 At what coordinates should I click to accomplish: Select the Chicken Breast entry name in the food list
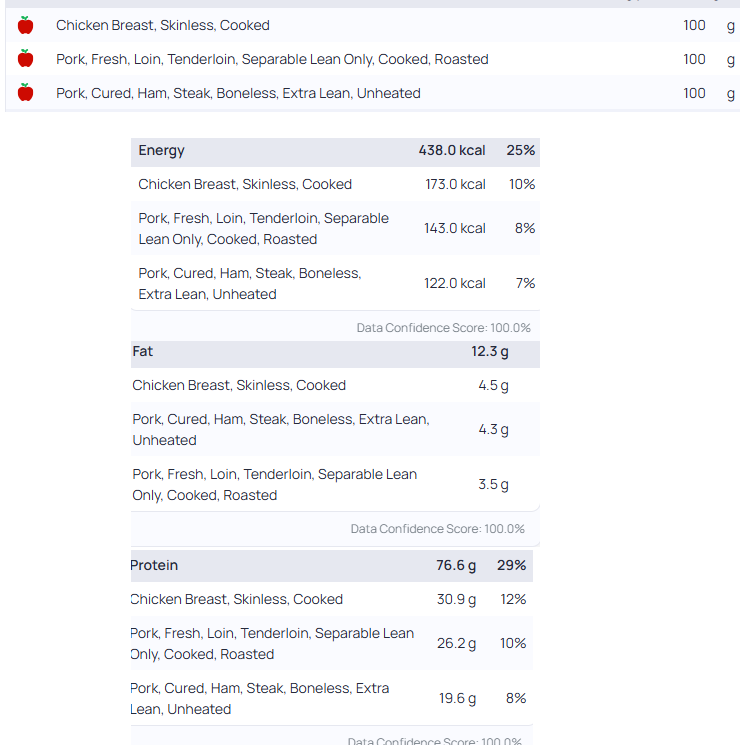pos(163,25)
